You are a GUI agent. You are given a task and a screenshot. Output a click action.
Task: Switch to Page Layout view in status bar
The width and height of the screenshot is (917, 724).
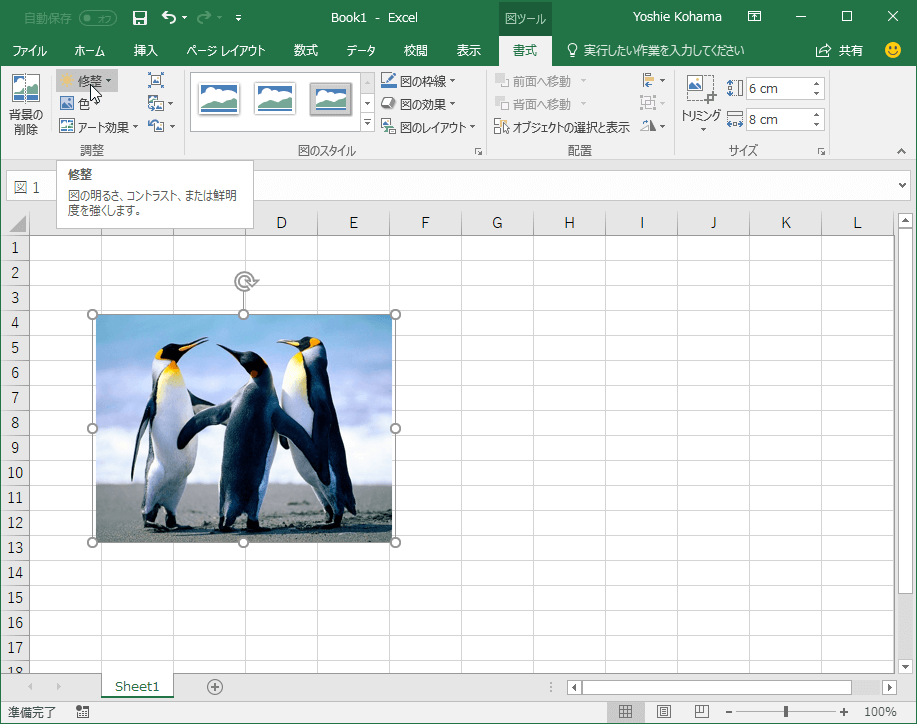click(664, 712)
